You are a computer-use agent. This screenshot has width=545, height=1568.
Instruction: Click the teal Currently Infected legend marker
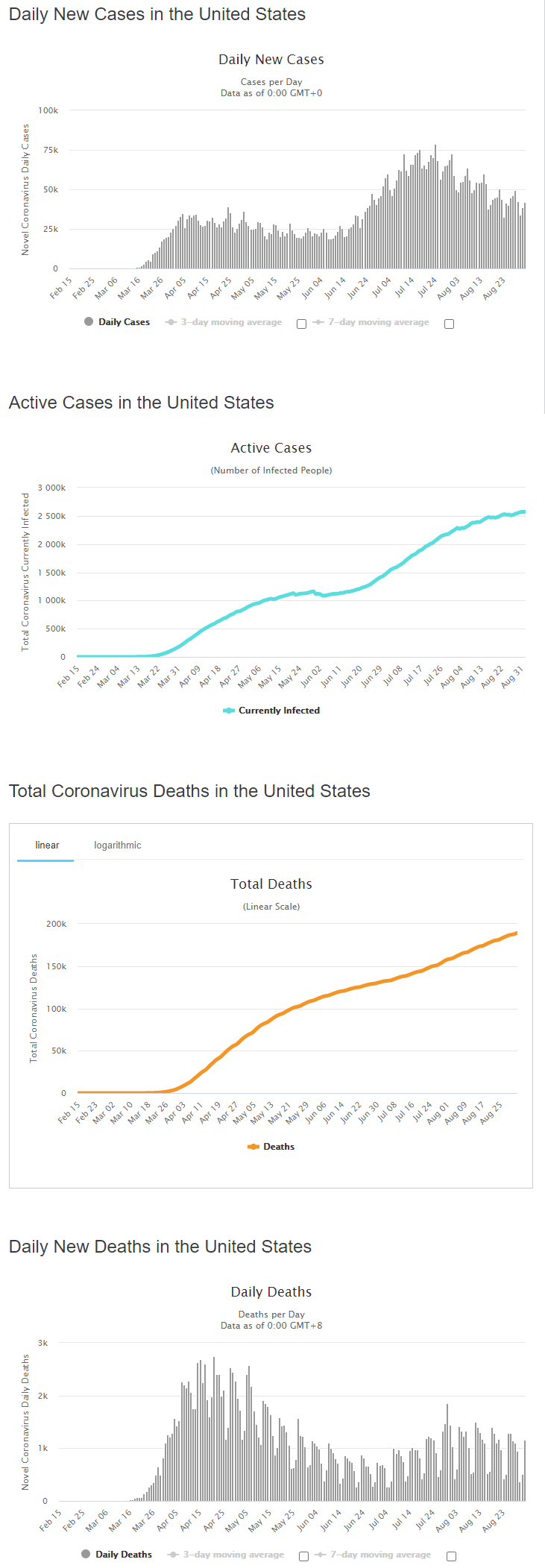(x=229, y=711)
